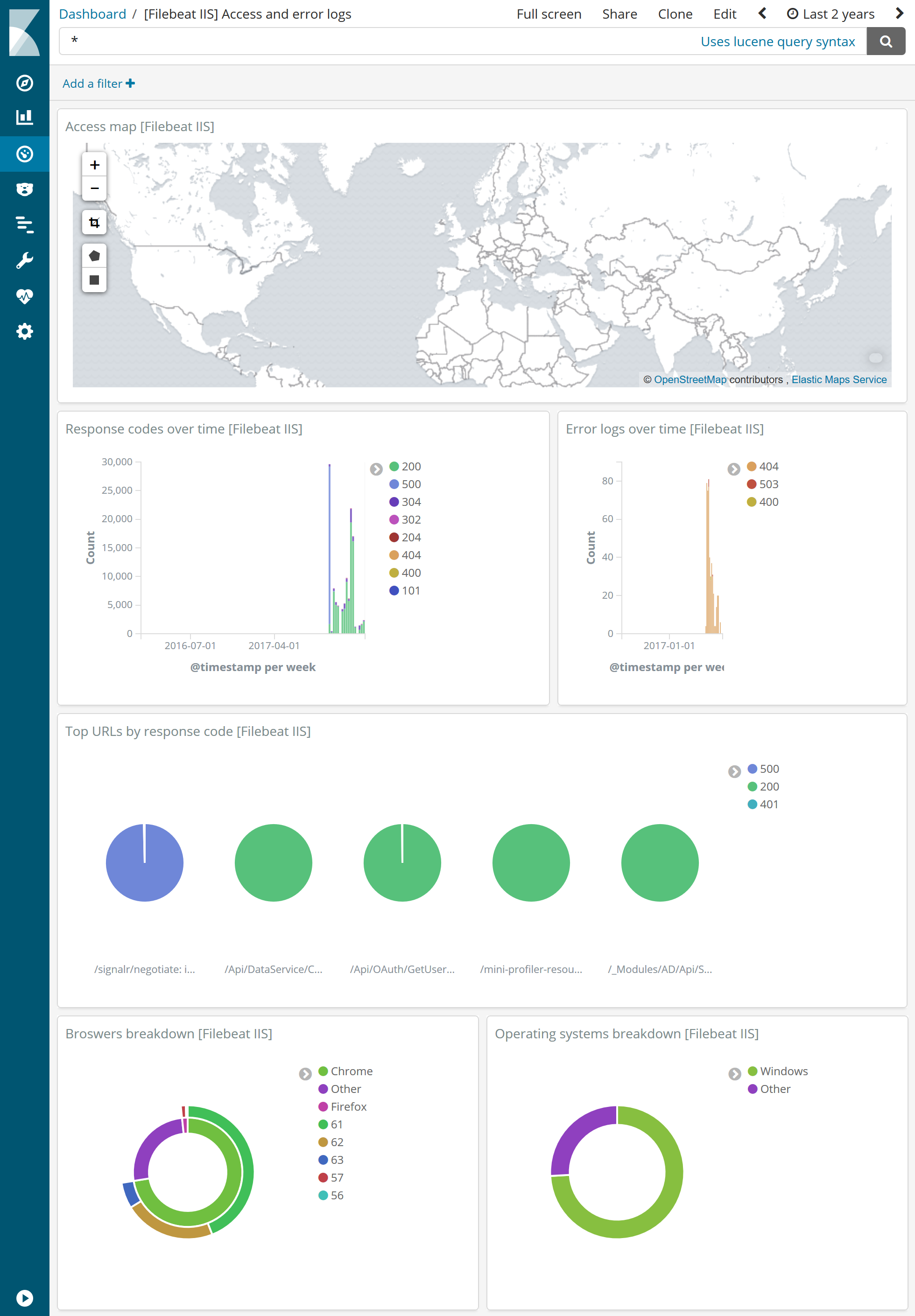Viewport: 915px width, 1316px height.
Task: Zoom in on the access map
Action: click(x=94, y=165)
